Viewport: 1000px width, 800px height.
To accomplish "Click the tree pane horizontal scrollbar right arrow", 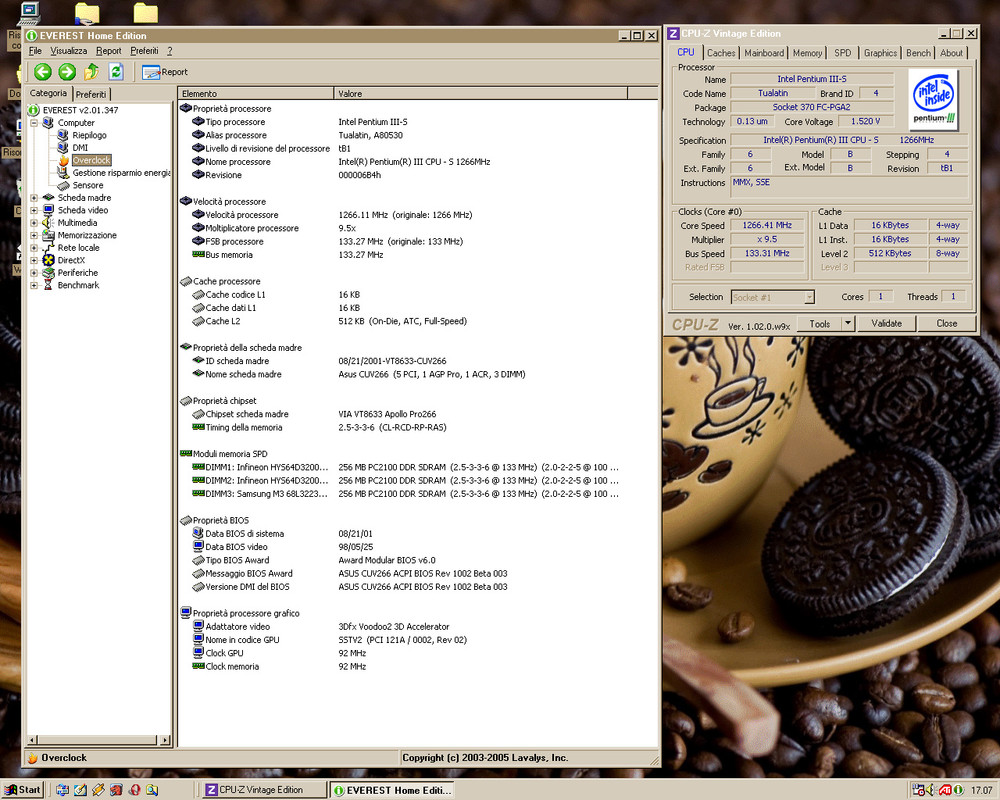I will (165, 740).
